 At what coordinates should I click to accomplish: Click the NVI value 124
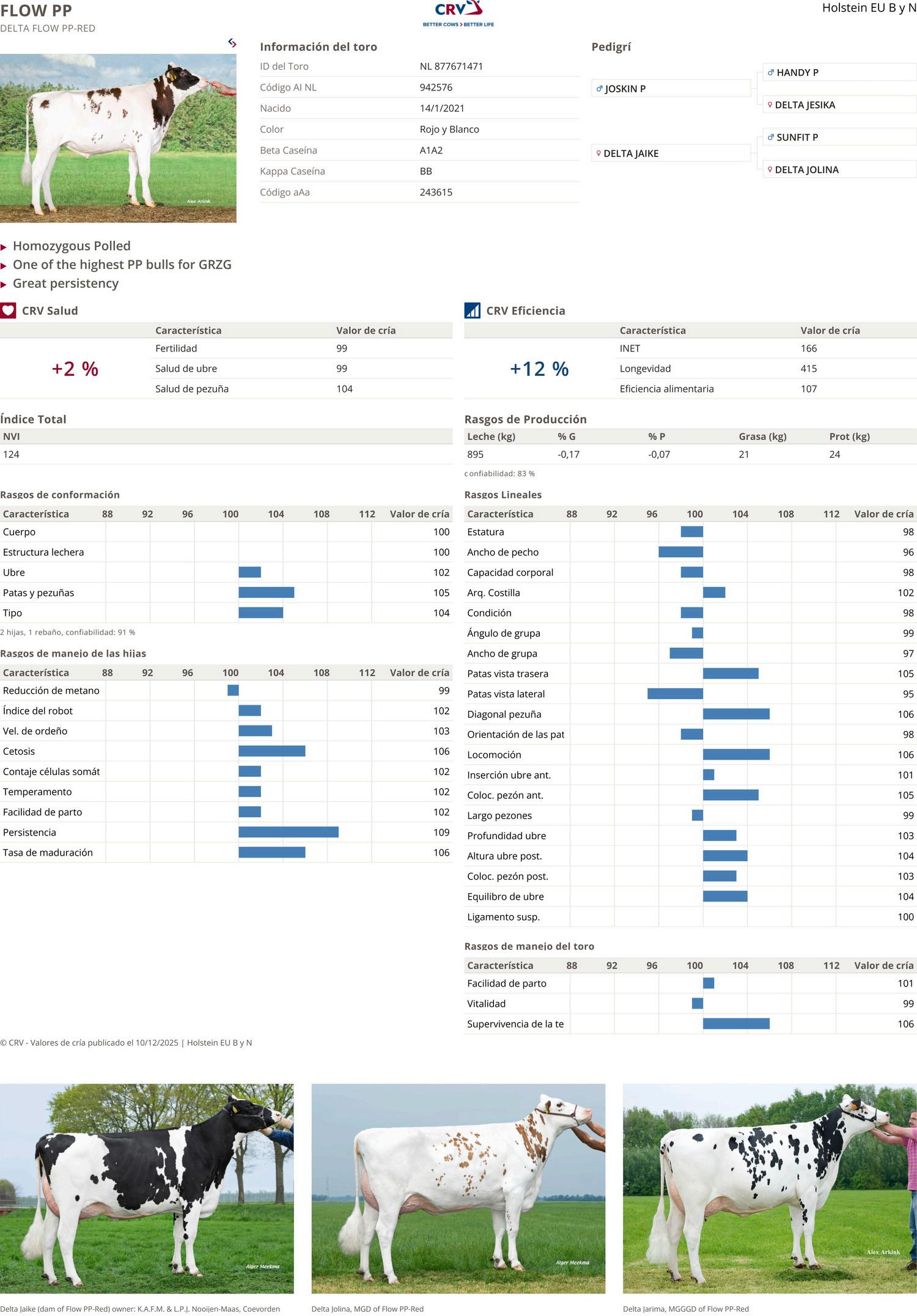pyautogui.click(x=11, y=454)
